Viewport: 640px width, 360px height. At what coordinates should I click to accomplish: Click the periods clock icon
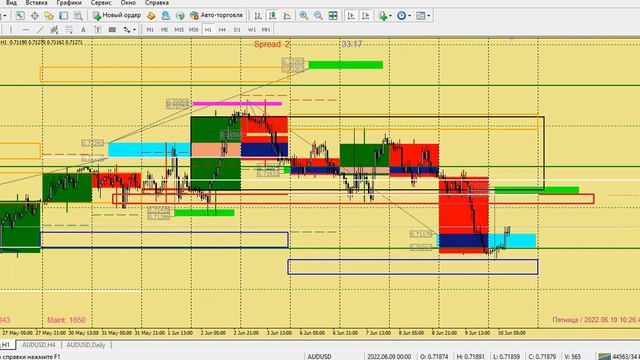401,16
